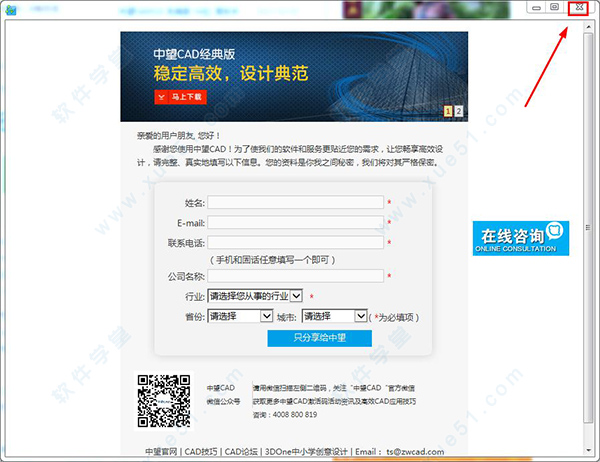
Task: Open the 3DOne中小学创意设计 link
Action: click(x=306, y=452)
